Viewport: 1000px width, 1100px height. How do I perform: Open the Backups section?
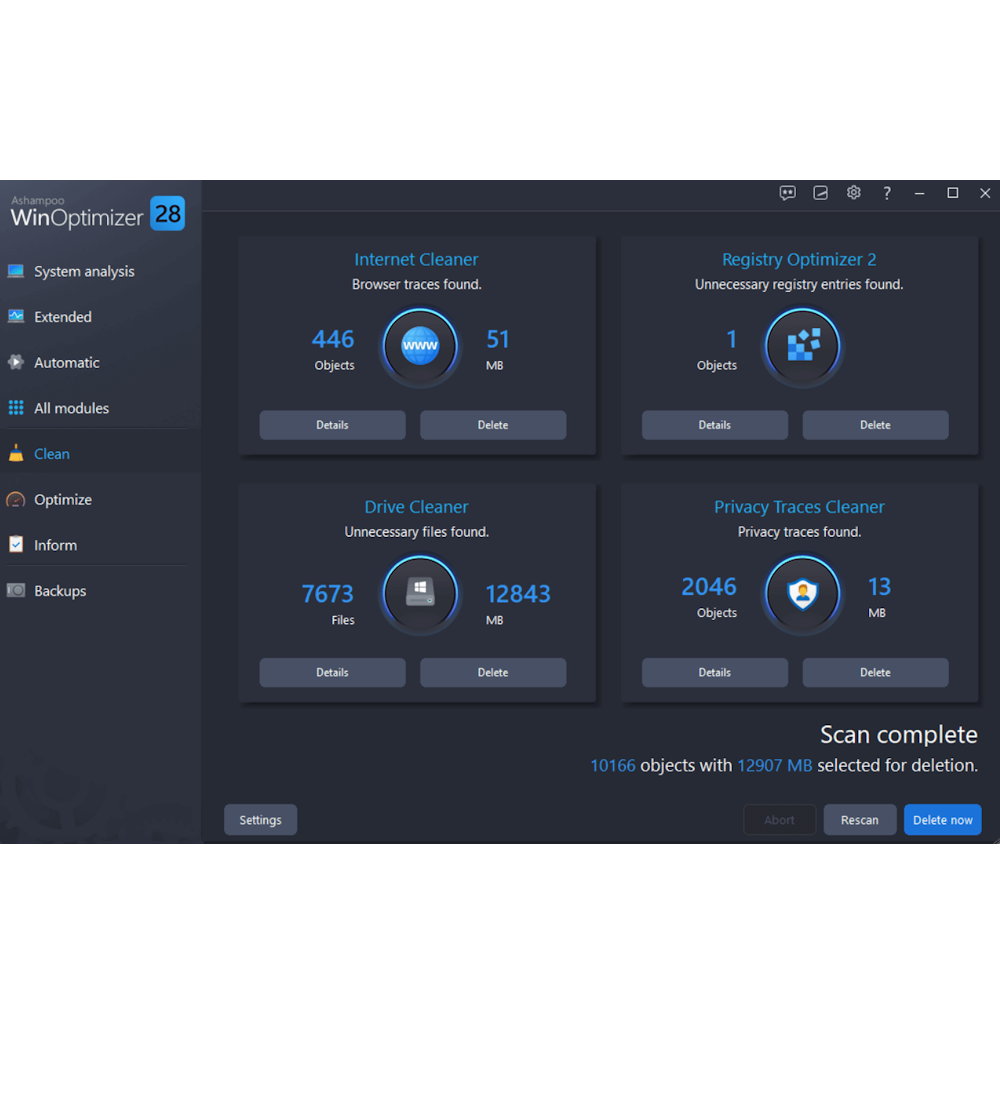60,591
